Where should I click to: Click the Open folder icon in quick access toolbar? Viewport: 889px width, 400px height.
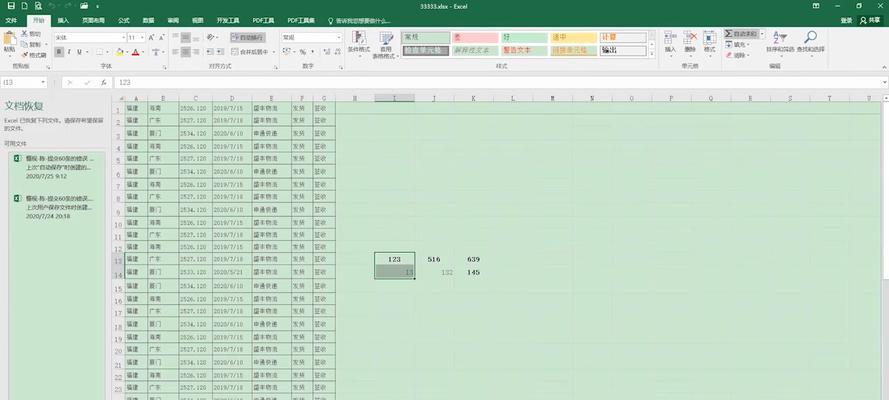pos(84,6)
